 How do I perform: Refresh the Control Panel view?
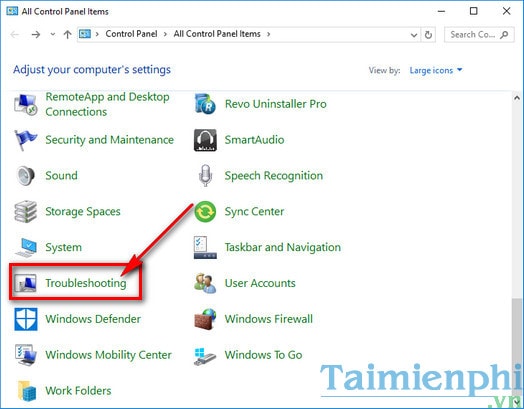pos(428,35)
